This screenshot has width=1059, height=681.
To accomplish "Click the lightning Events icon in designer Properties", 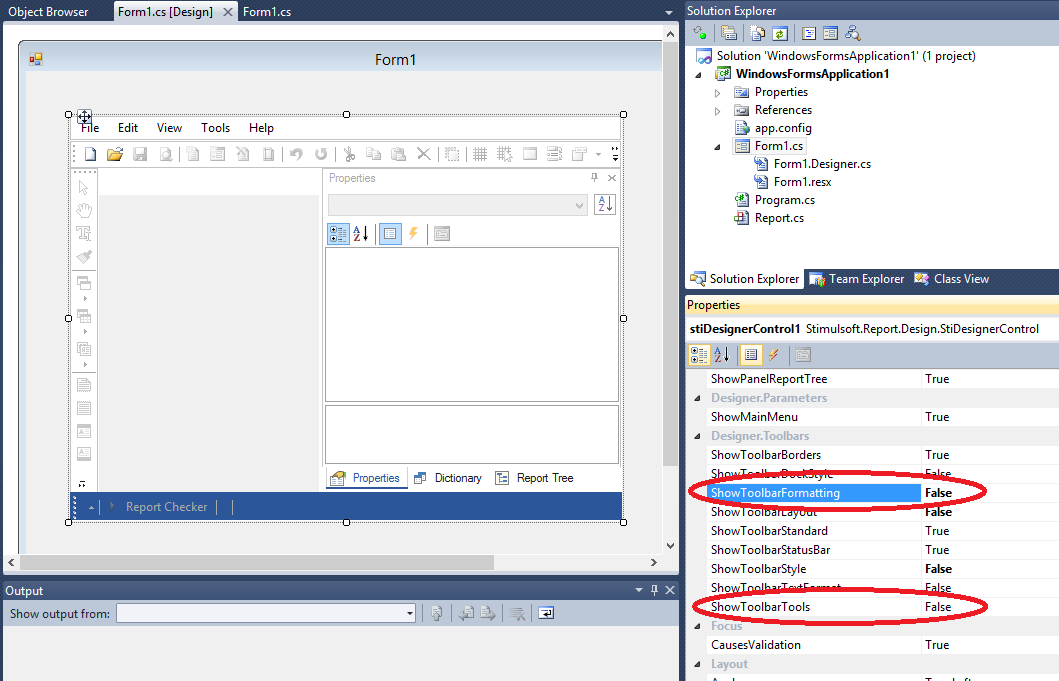I will [413, 234].
